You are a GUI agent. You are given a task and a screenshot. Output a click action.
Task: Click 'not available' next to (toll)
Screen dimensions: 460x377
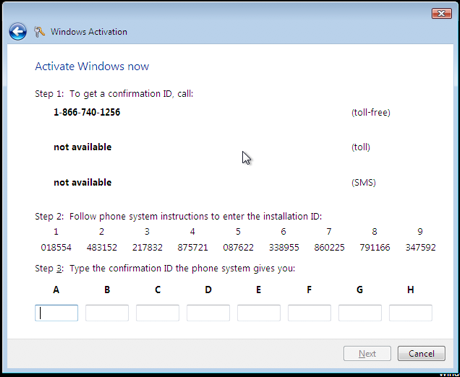[x=83, y=147]
